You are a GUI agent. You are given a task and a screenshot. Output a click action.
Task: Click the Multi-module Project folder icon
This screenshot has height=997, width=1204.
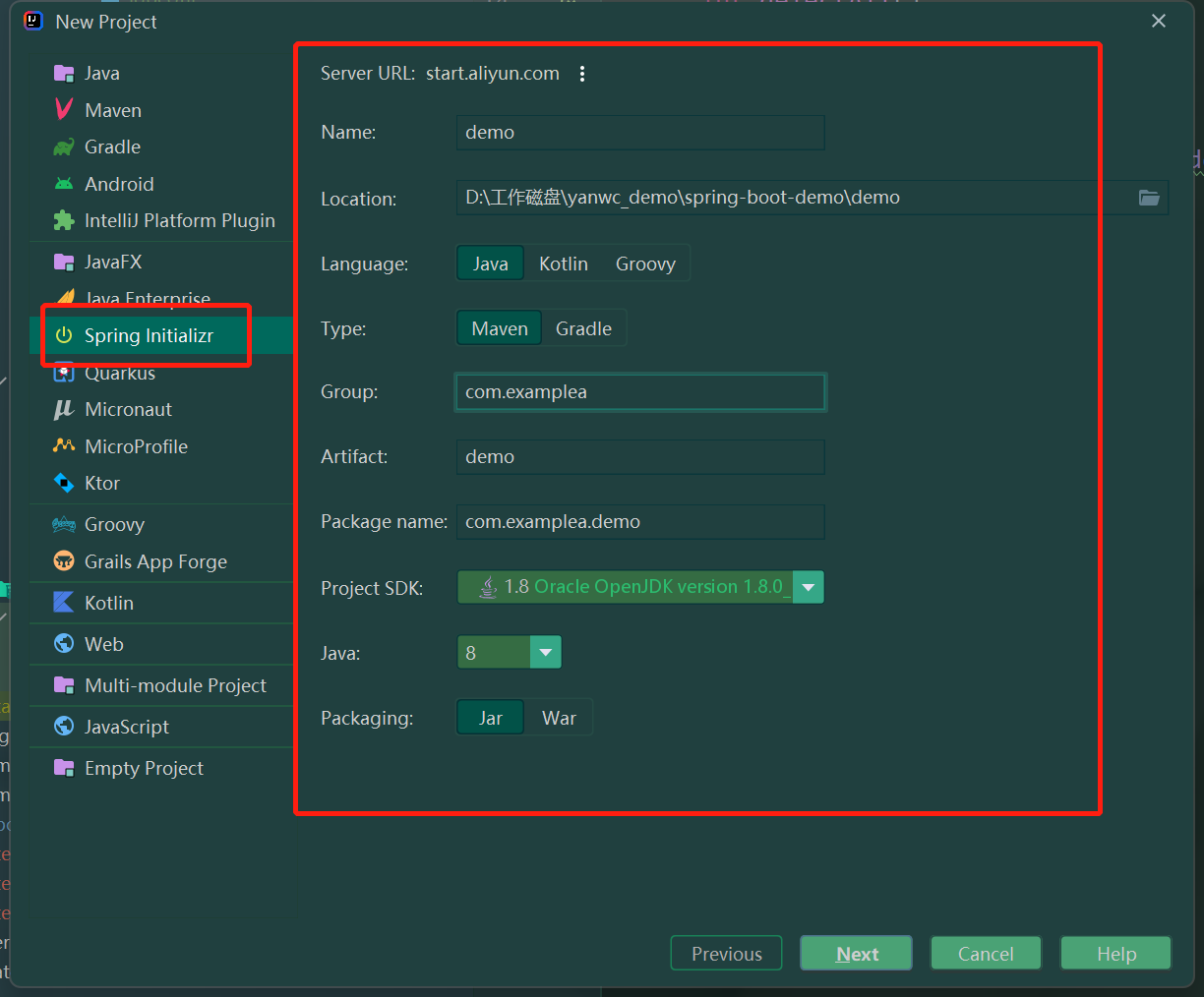click(x=64, y=685)
